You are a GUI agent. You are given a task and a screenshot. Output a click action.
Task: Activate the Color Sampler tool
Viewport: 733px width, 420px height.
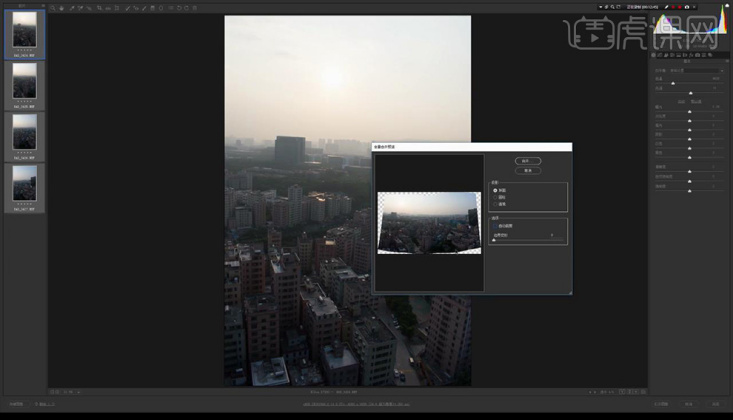click(80, 8)
